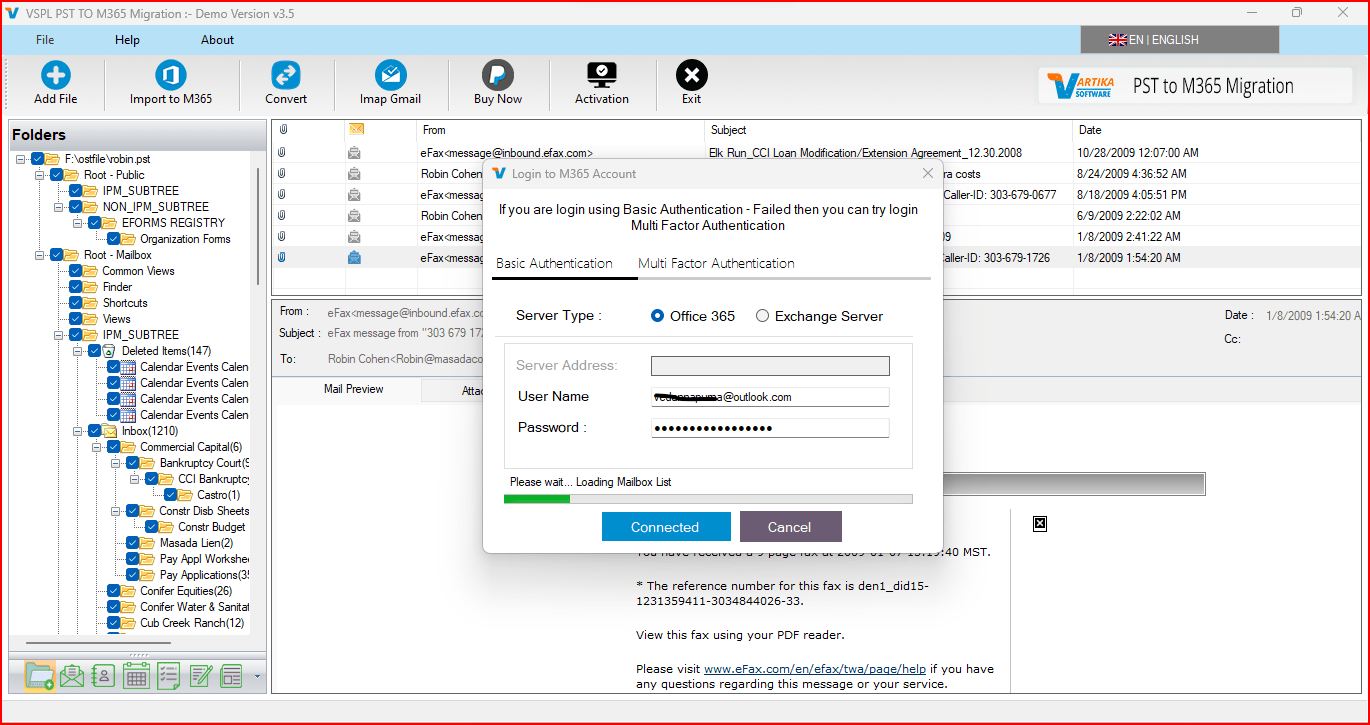Click the Inbox(1210) folder icon
The image size is (1370, 725).
(x=110, y=431)
